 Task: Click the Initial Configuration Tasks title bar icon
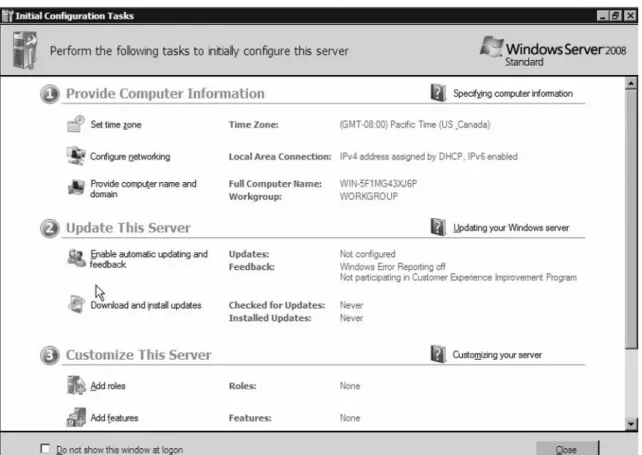pyautogui.click(x=8, y=16)
